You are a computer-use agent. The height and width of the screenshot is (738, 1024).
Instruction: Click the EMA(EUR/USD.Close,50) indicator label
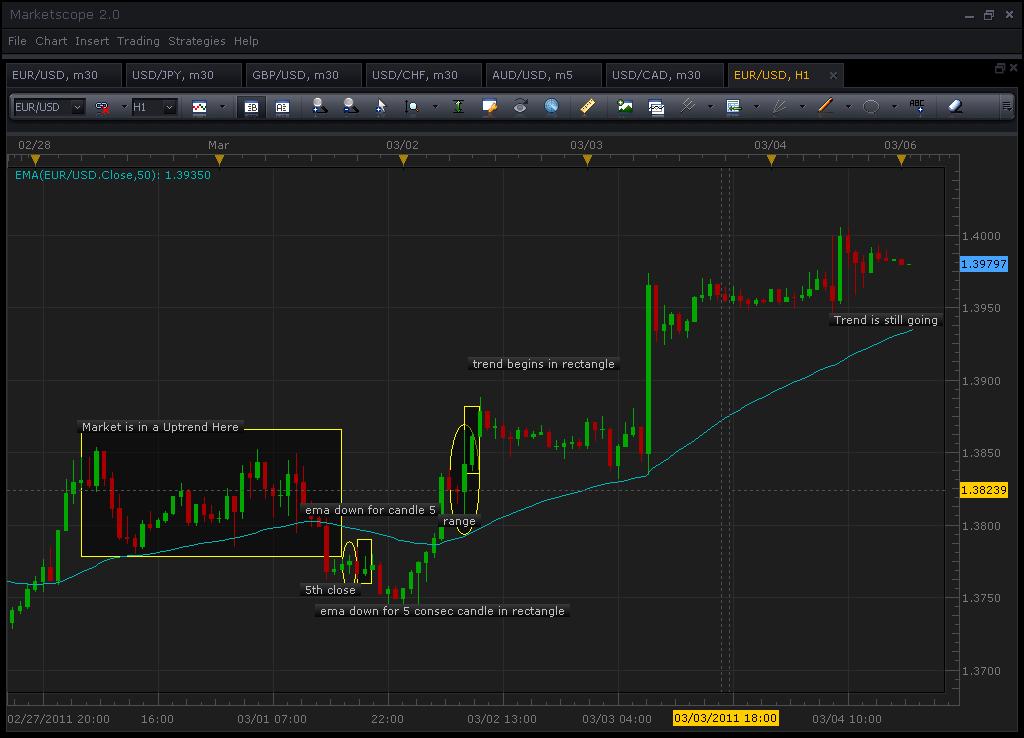(112, 175)
